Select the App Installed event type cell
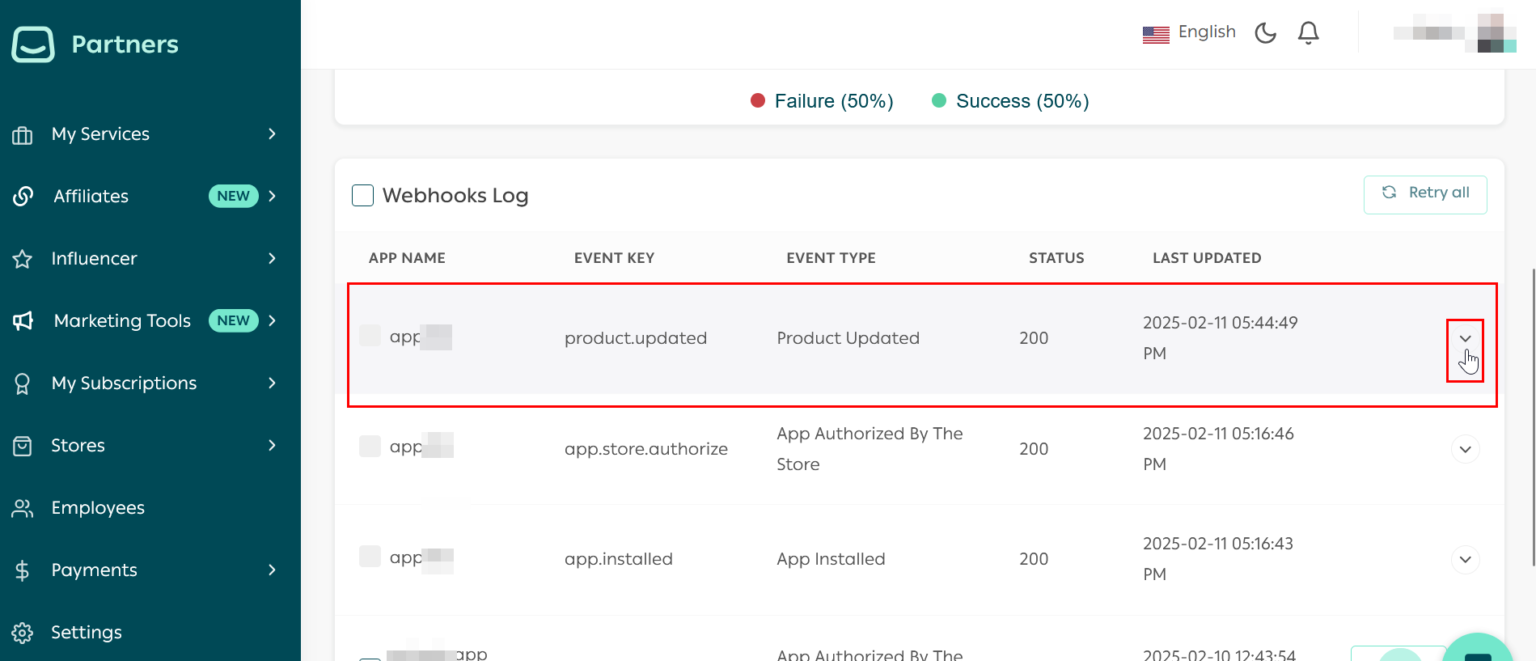The width and height of the screenshot is (1536, 661). (831, 559)
